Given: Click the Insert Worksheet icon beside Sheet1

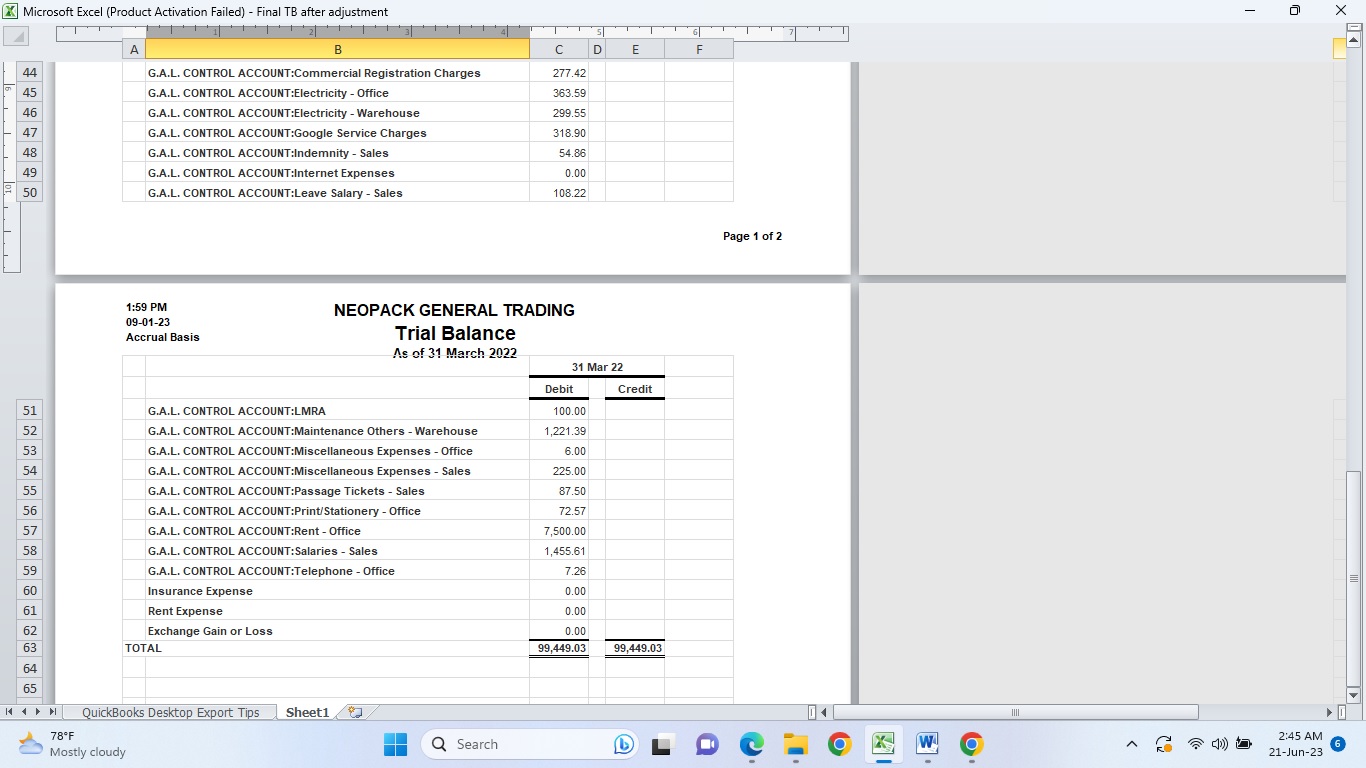Looking at the screenshot, I should coord(355,712).
